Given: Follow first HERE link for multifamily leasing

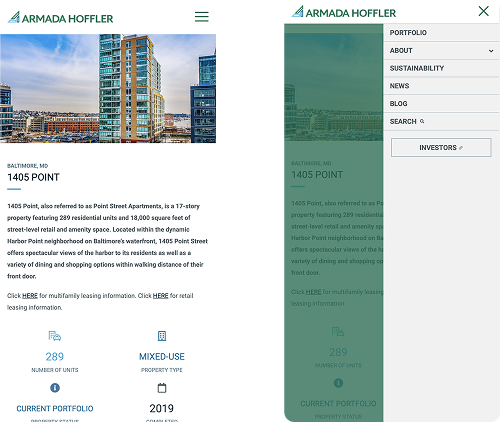Looking at the screenshot, I should (30, 296).
